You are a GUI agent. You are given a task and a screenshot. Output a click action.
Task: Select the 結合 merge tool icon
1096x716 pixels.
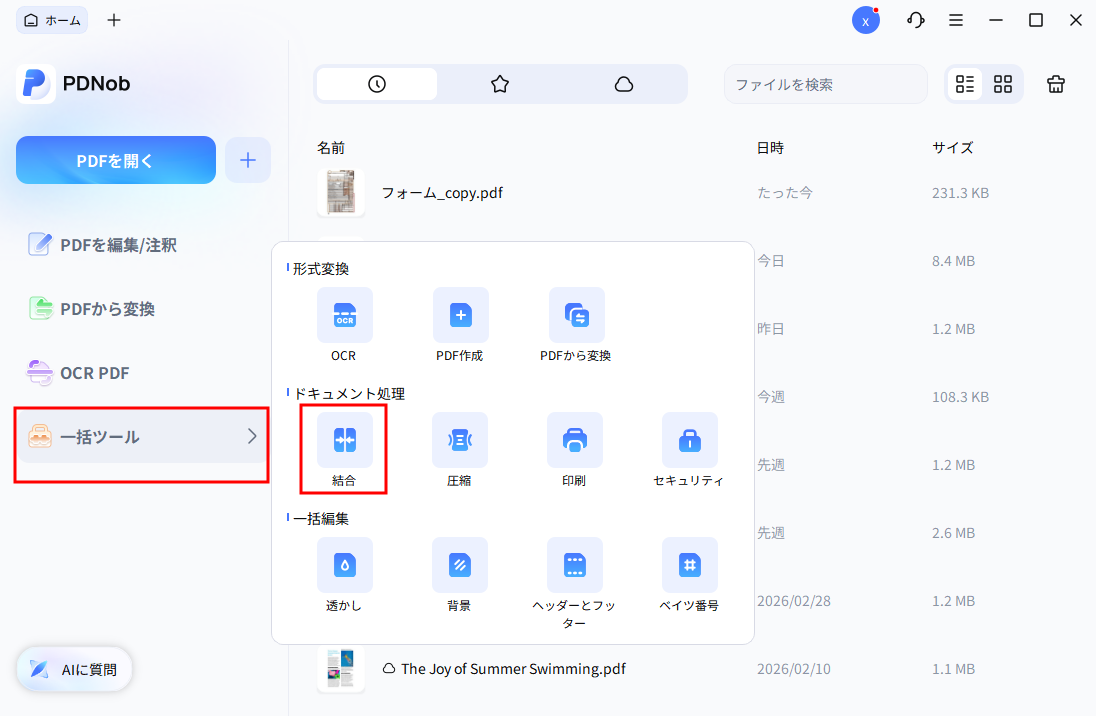[344, 440]
